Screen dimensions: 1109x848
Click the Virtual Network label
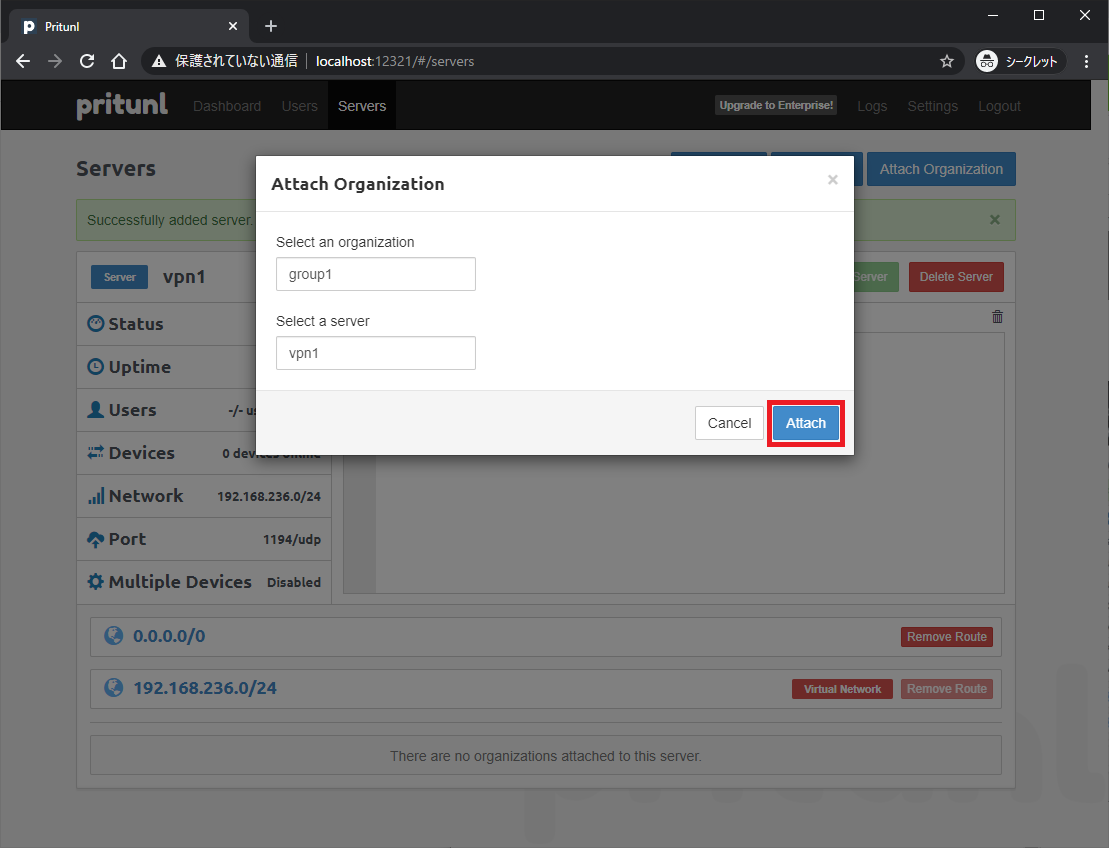coord(842,689)
